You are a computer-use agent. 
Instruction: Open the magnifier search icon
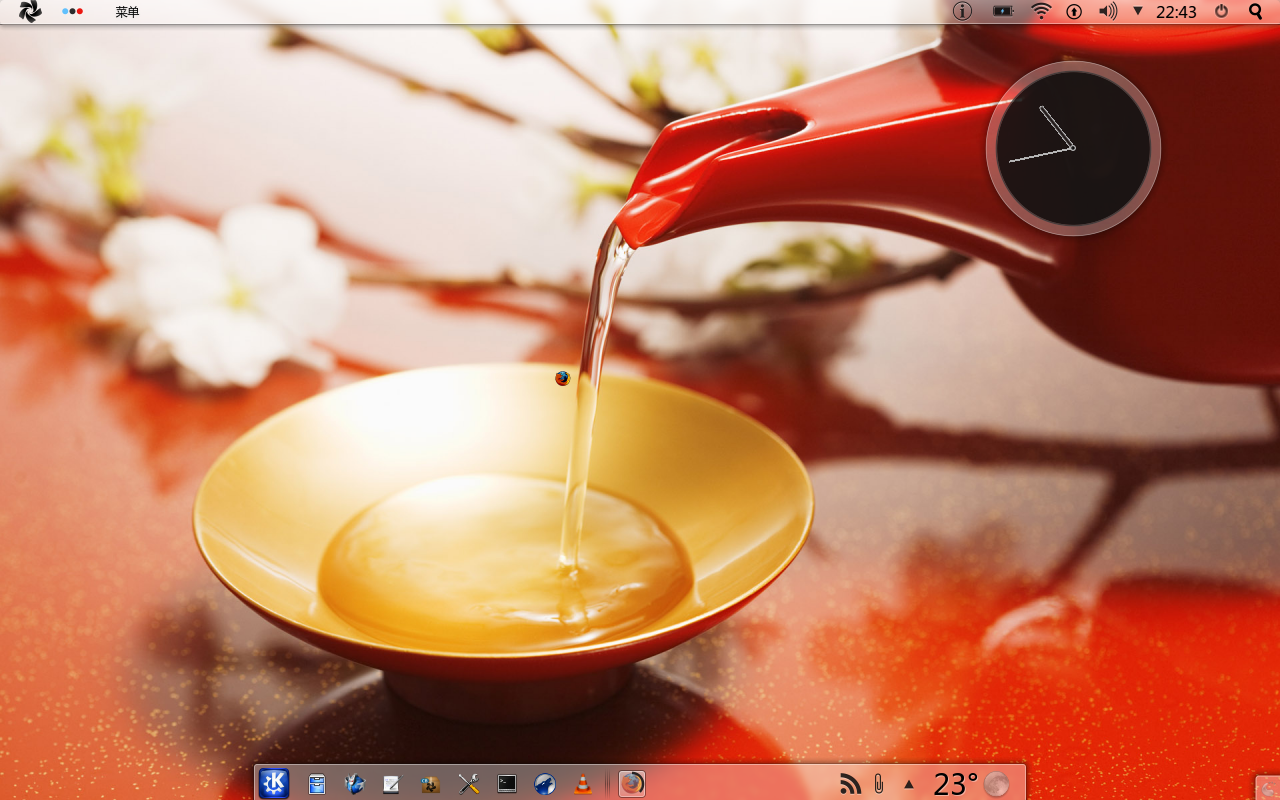[x=1256, y=11]
